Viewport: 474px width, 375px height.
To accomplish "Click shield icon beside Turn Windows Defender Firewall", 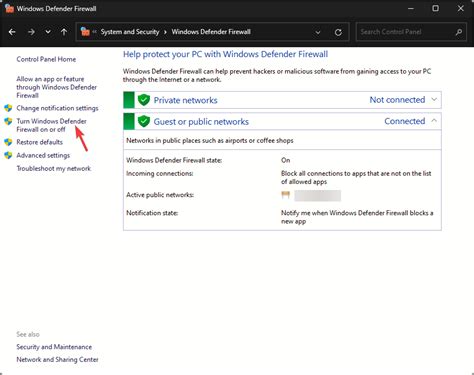I will [8, 121].
